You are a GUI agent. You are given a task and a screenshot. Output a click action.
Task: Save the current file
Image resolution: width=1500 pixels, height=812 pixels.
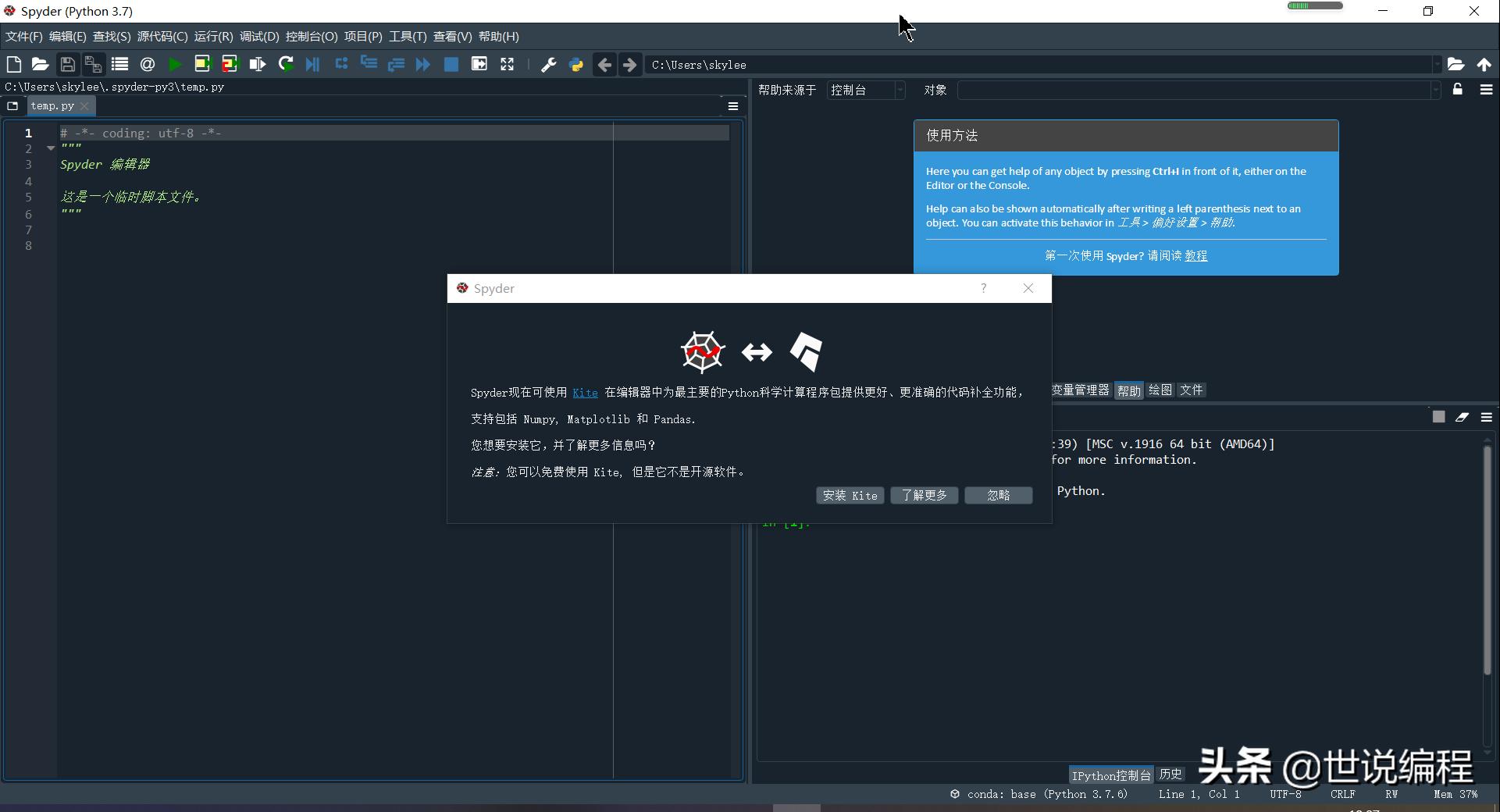(x=68, y=64)
